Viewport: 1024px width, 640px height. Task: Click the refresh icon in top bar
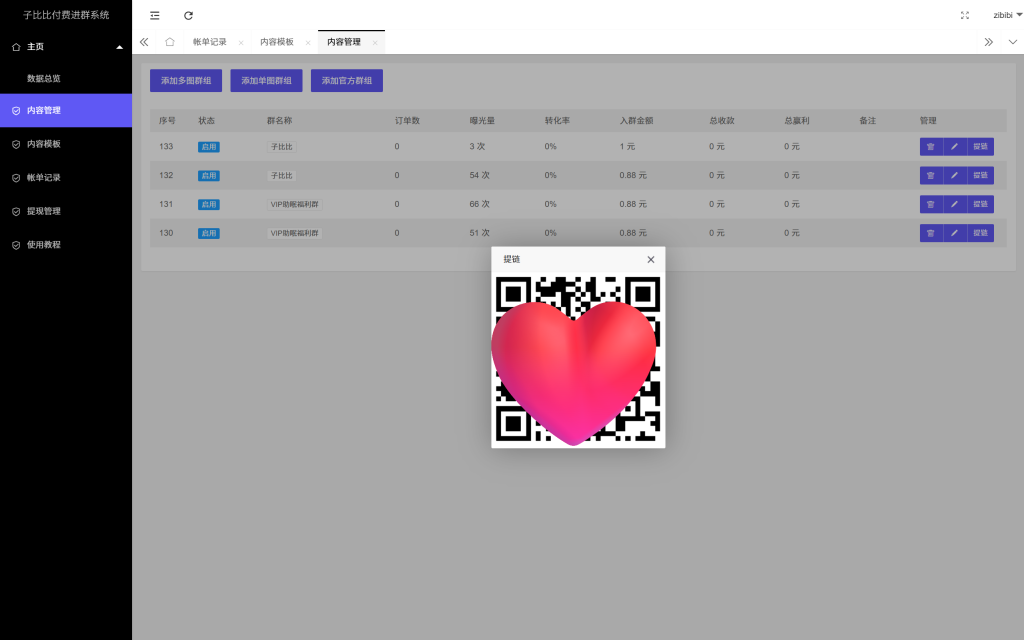pos(188,15)
